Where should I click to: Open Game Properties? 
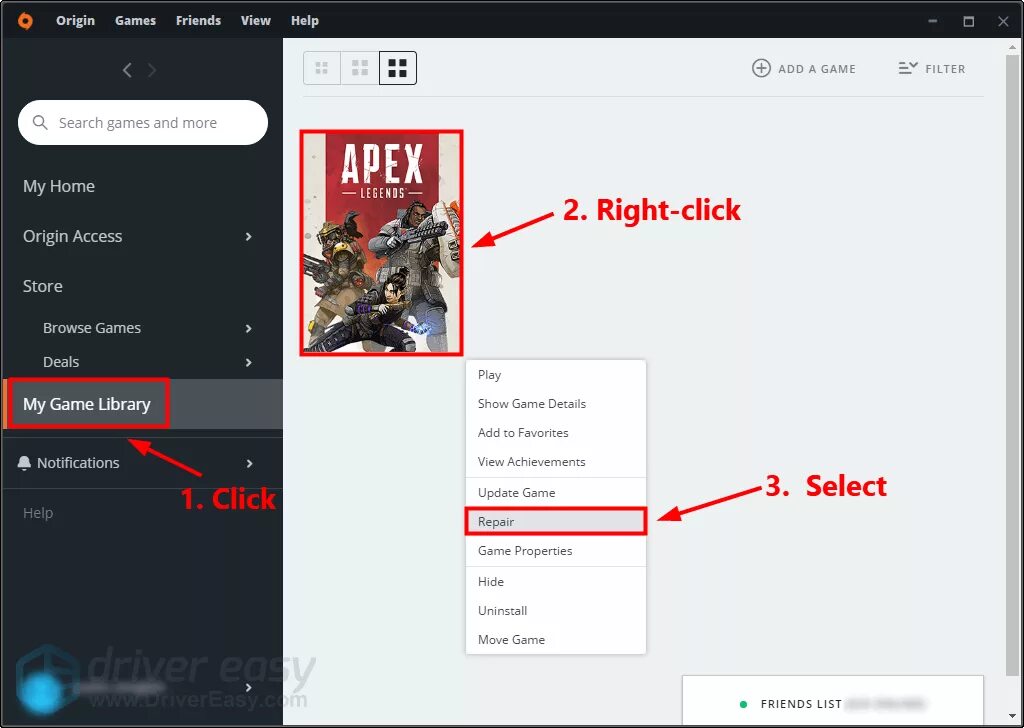pyautogui.click(x=556, y=551)
